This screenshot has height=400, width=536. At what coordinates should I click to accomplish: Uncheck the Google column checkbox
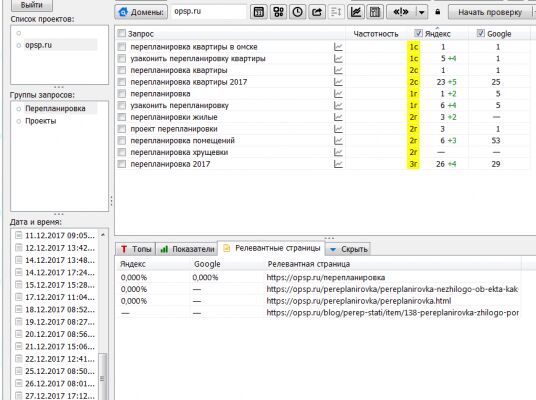tap(481, 33)
